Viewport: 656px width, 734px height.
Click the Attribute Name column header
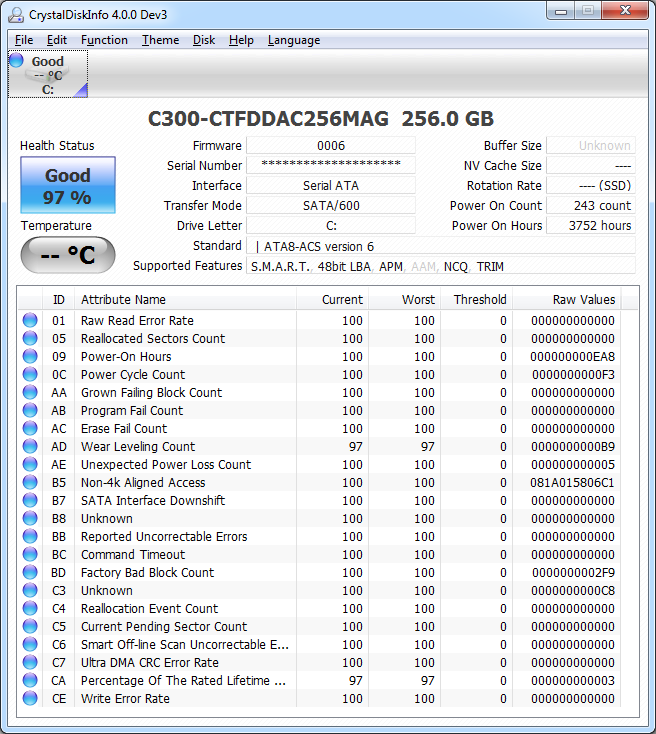185,300
